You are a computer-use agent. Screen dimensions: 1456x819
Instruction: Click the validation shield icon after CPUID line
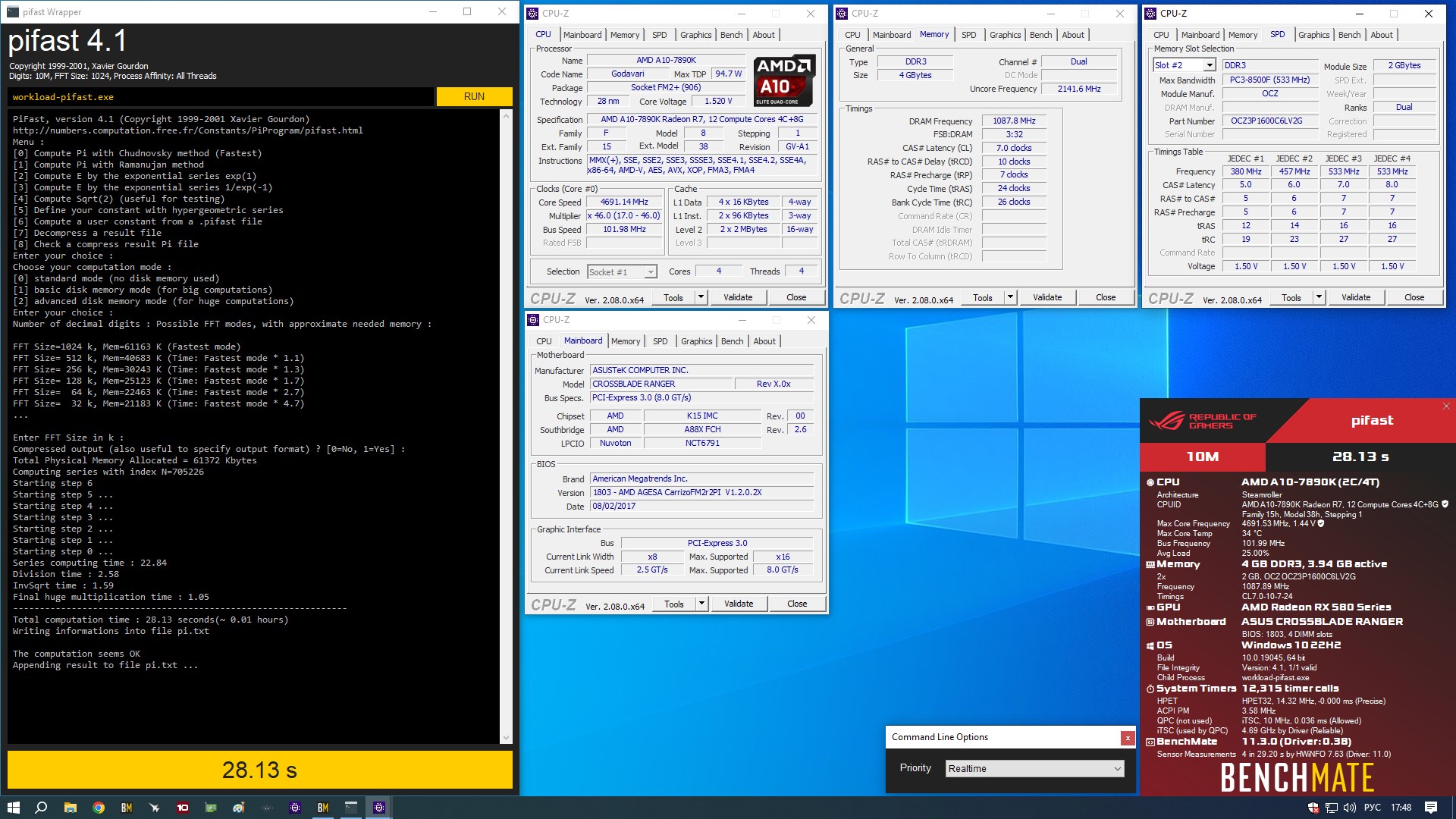click(1445, 504)
